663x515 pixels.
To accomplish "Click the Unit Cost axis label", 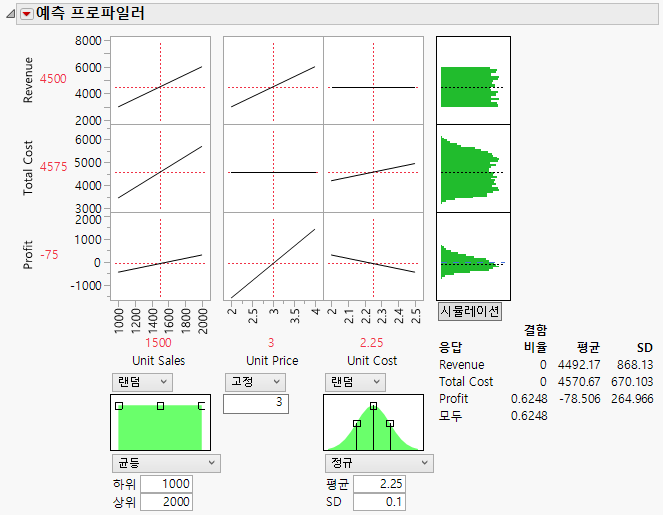I will pyautogui.click(x=372, y=361).
